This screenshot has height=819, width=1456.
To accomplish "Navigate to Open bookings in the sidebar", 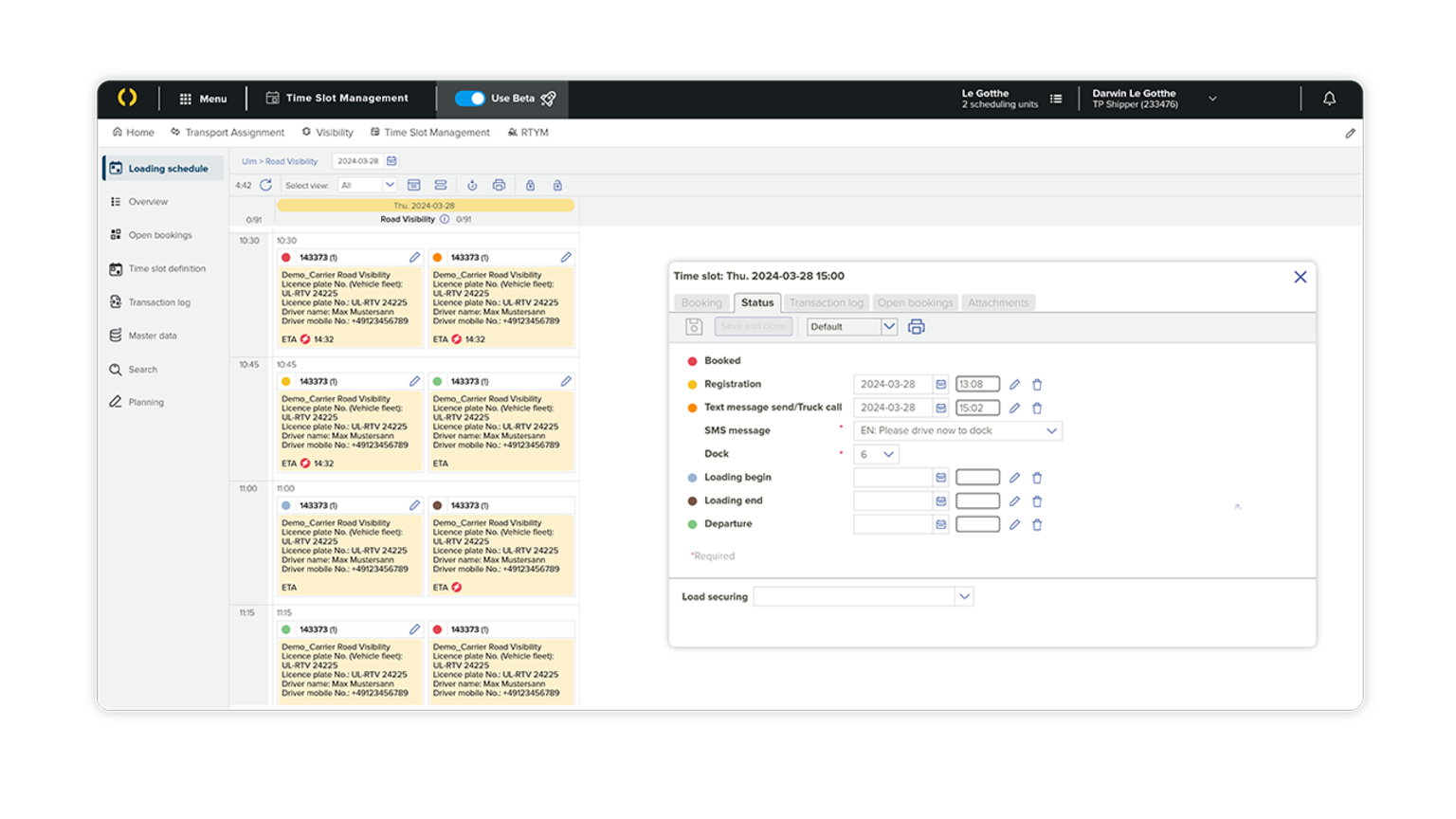I will tap(157, 234).
